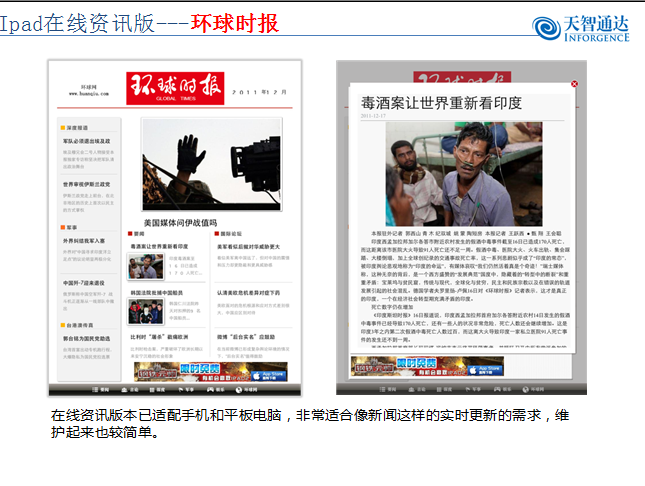
Task: Tap the dimmed list-icon tab behind article popup
Action: 388,389
